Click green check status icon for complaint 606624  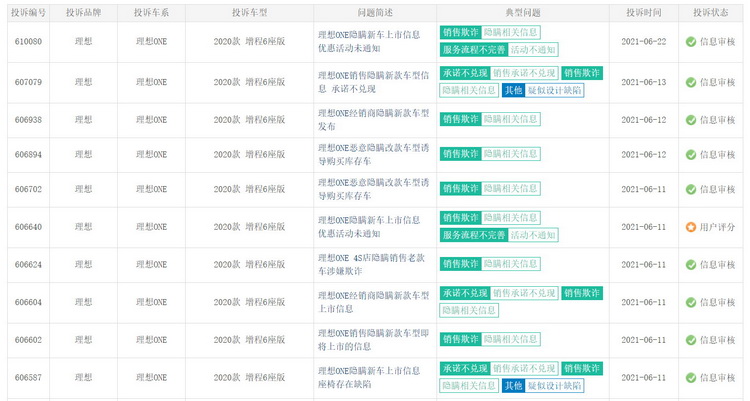pyautogui.click(x=691, y=265)
